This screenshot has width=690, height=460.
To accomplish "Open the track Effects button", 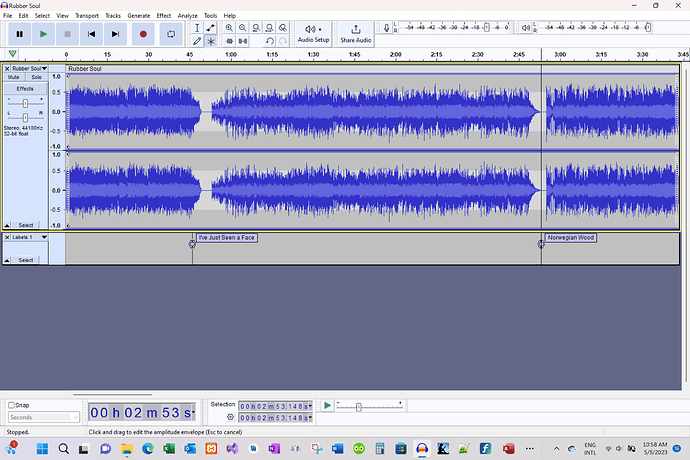I will (x=25, y=88).
